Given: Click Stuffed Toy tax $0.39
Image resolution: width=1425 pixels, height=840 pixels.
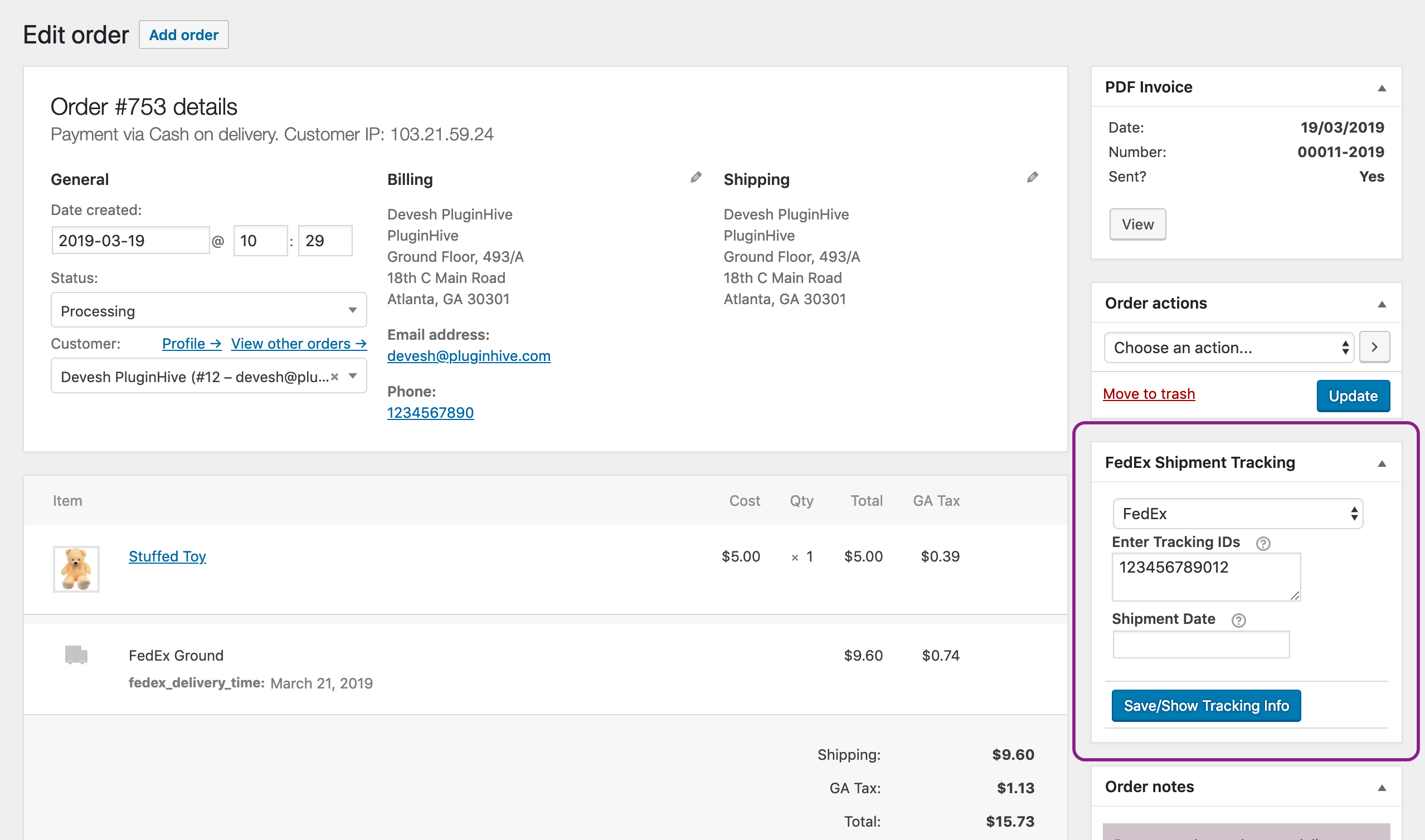Looking at the screenshot, I should [x=940, y=556].
